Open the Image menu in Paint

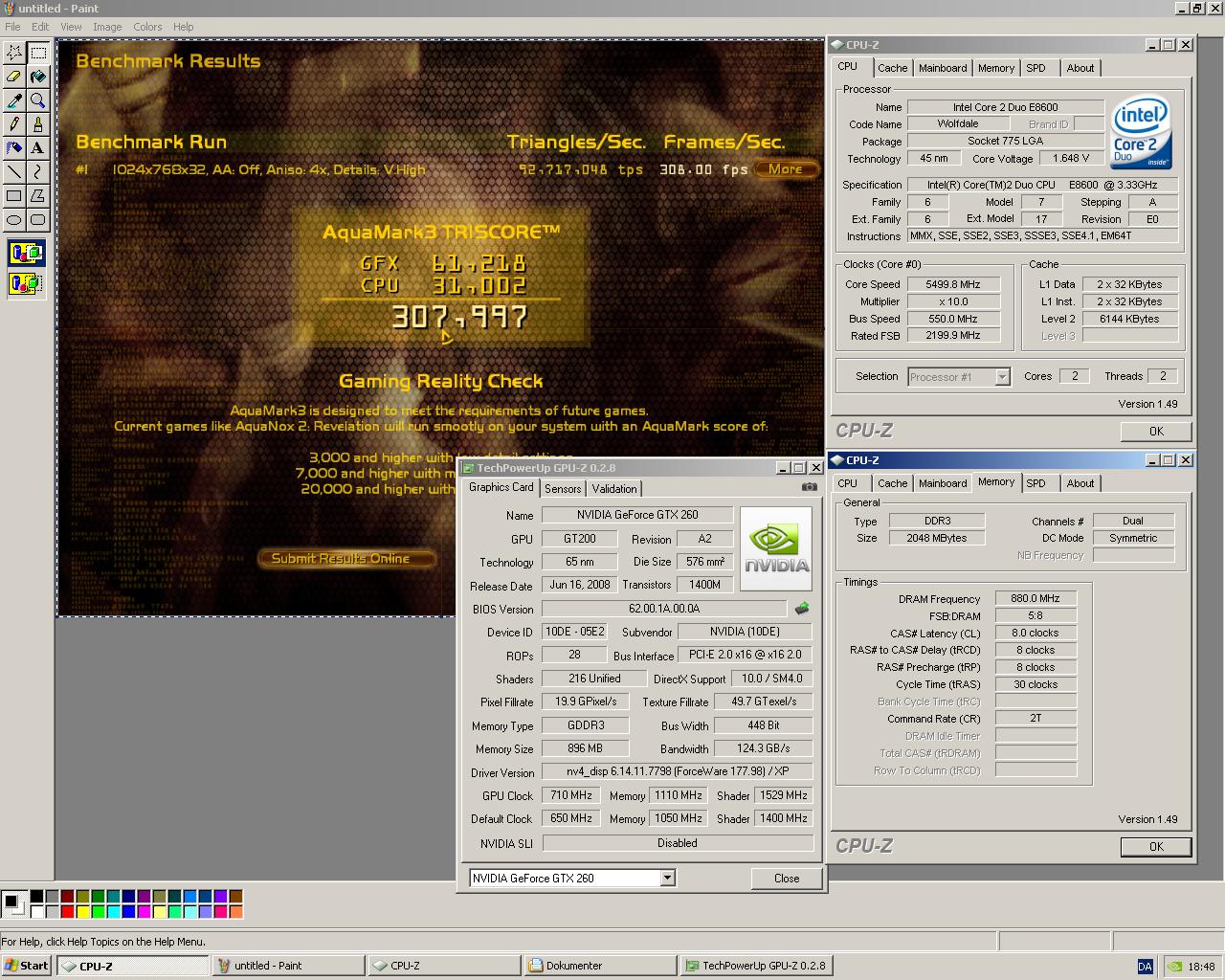point(107,27)
